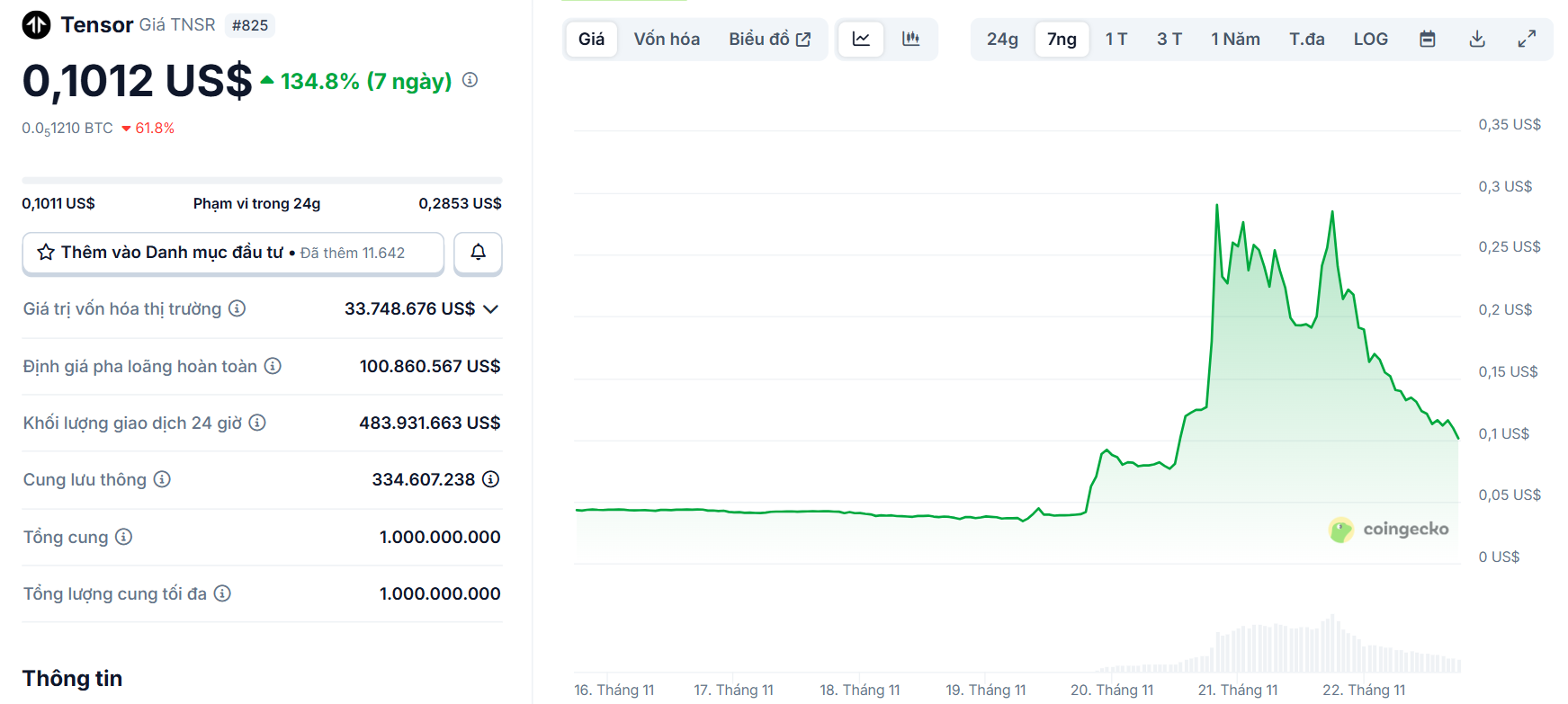
Task: Expand chart to fullscreen icon
Action: tap(1527, 39)
